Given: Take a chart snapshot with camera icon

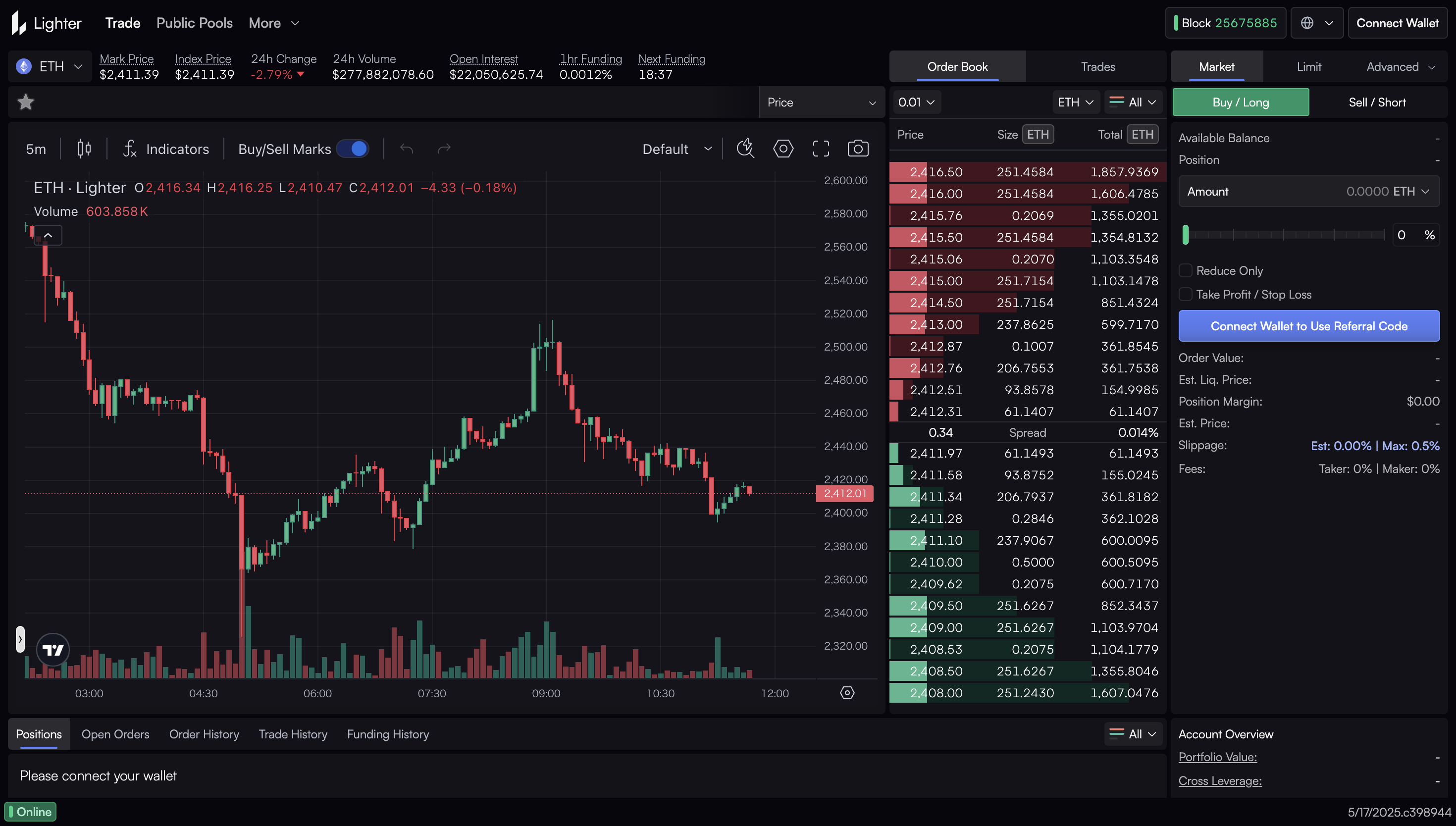Looking at the screenshot, I should pyautogui.click(x=858, y=149).
